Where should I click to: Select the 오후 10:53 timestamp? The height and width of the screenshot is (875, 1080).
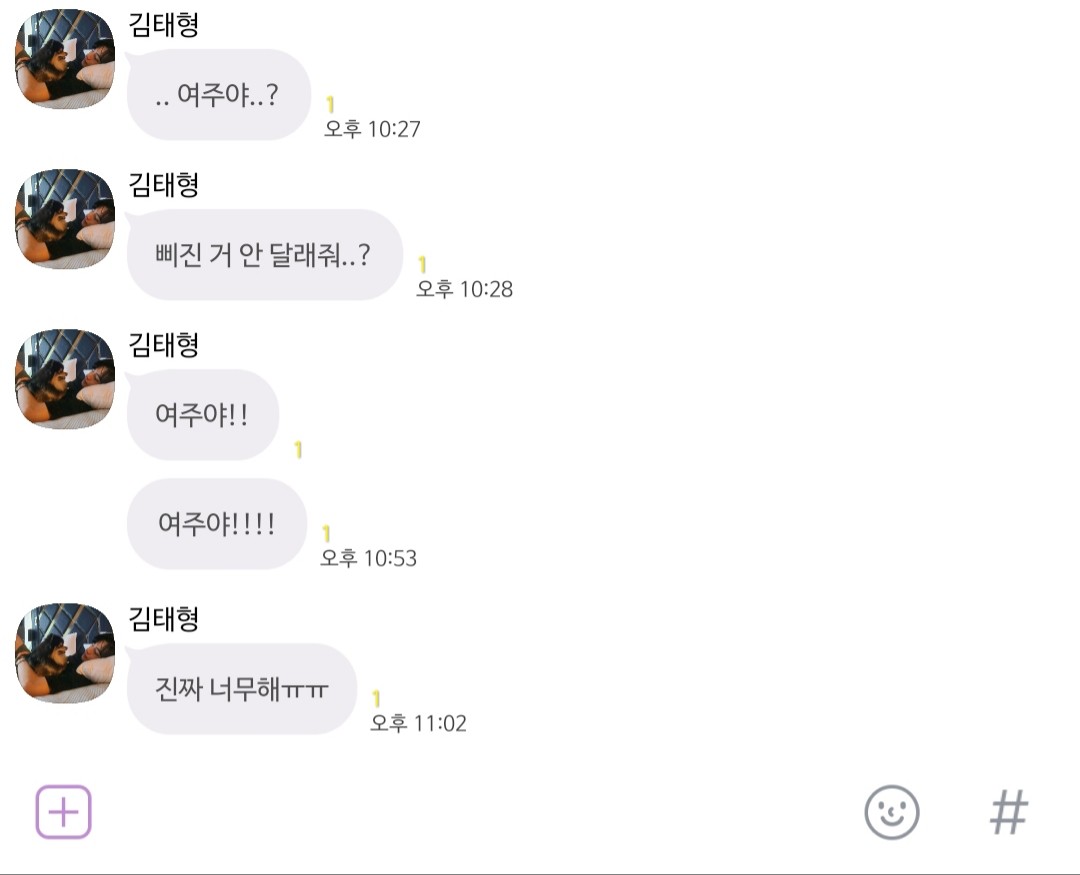click(x=368, y=558)
